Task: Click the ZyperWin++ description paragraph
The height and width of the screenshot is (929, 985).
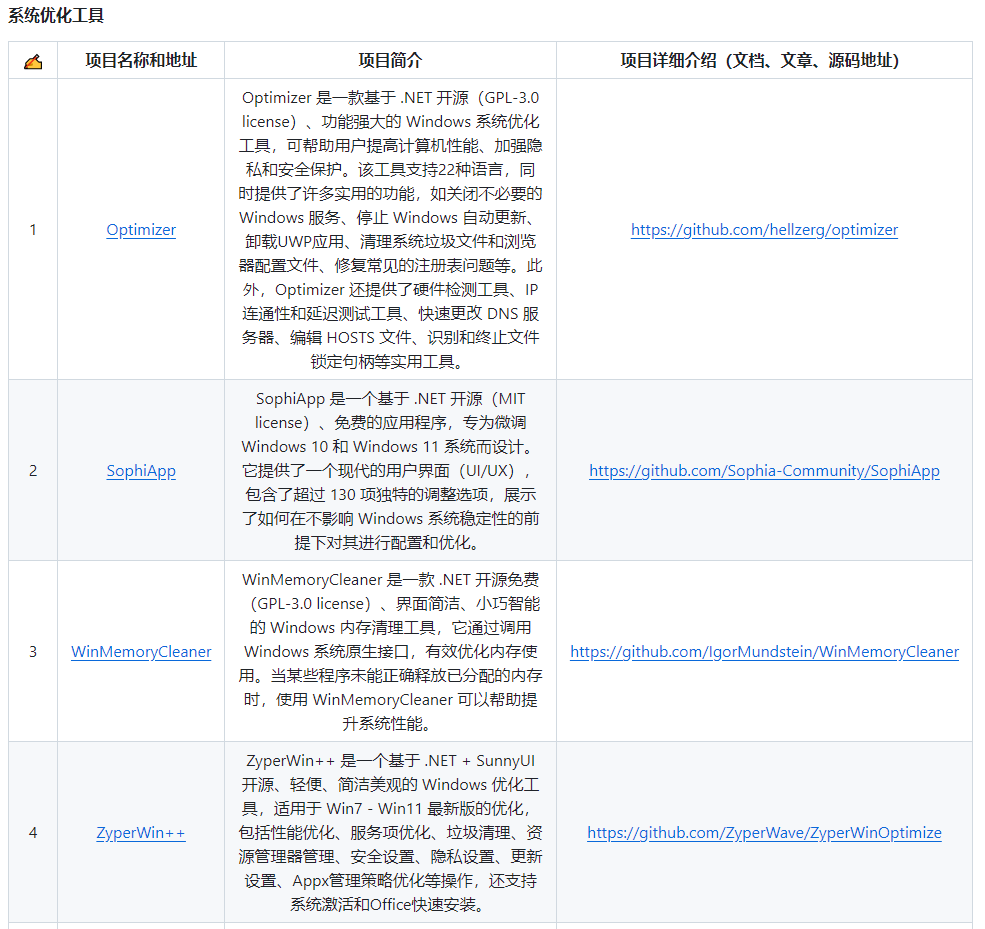Action: click(390, 833)
